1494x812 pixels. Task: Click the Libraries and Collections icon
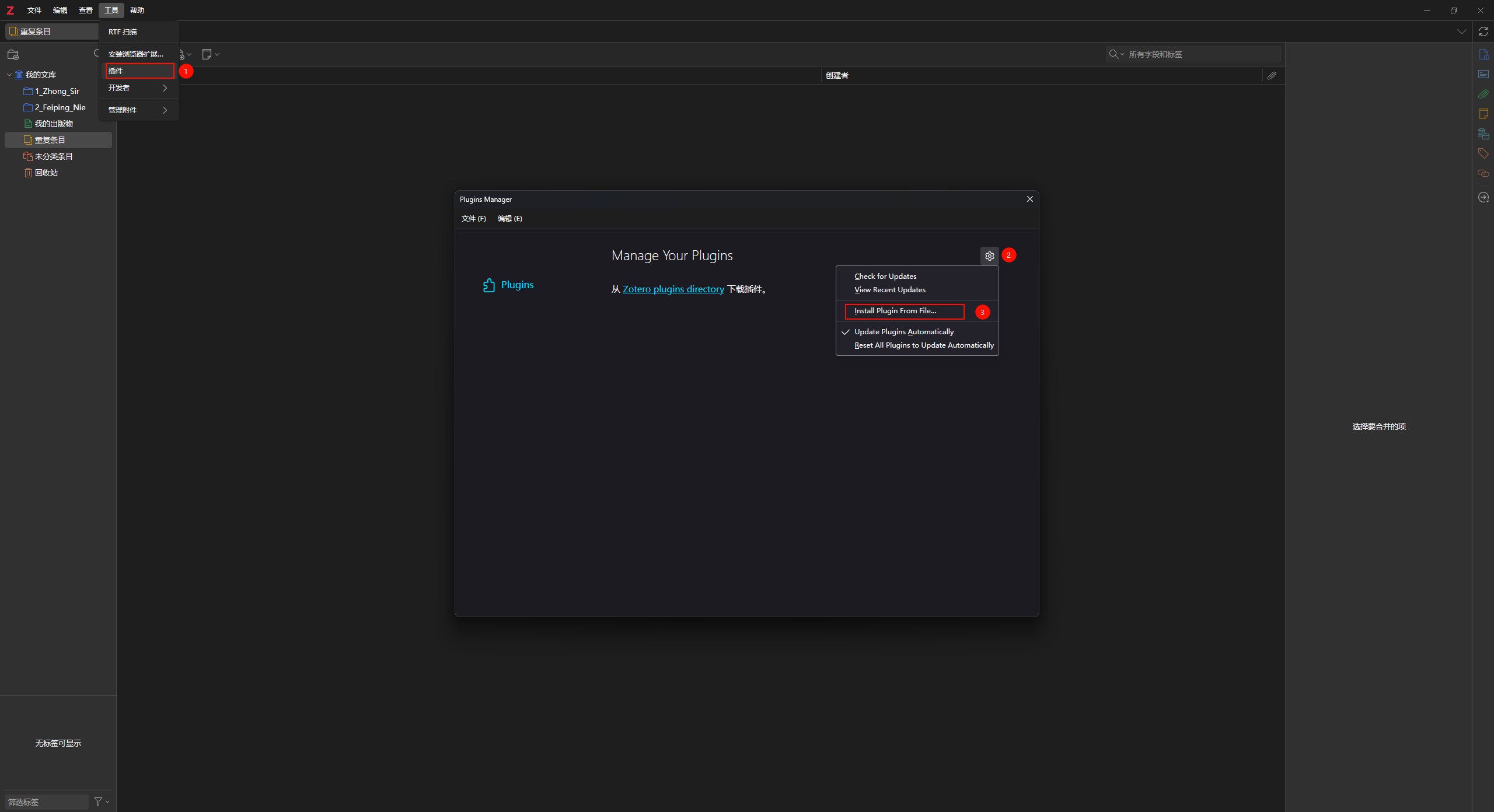click(x=1483, y=134)
